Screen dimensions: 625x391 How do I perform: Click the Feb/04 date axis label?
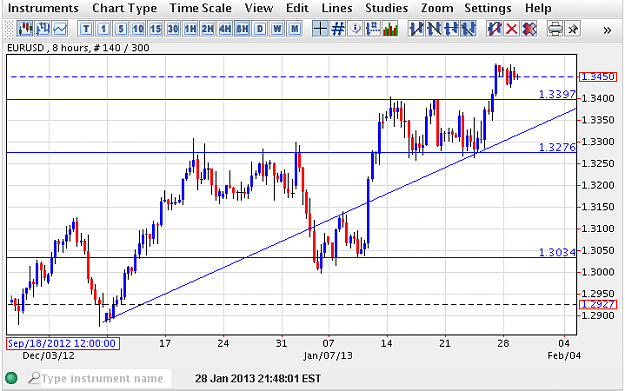564,356
